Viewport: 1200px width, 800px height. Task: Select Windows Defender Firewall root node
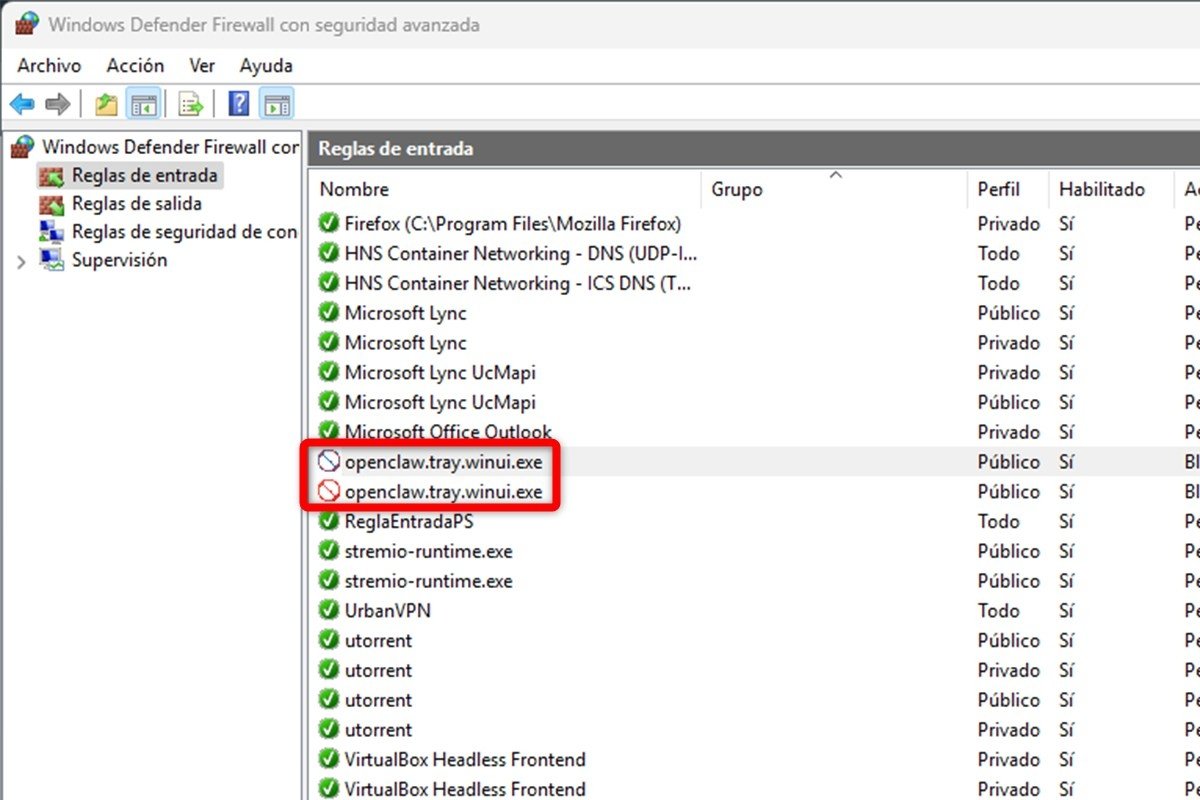[x=170, y=147]
